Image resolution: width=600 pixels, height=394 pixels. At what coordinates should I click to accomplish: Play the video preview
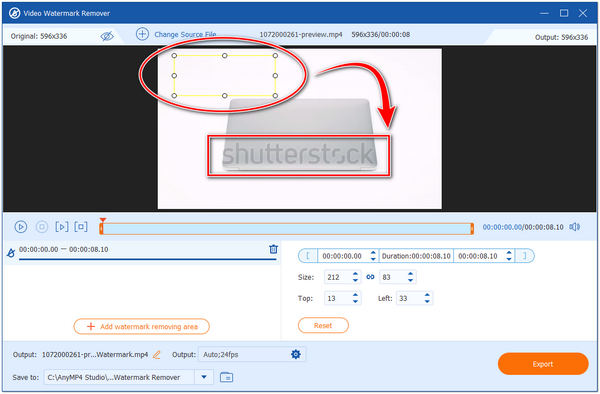pyautogui.click(x=21, y=227)
